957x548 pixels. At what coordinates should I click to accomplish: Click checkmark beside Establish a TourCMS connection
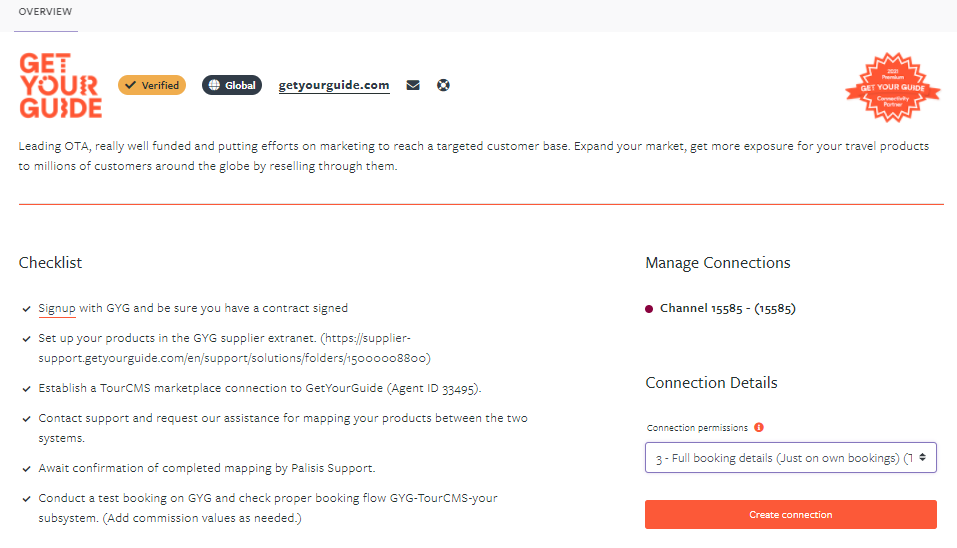point(26,389)
